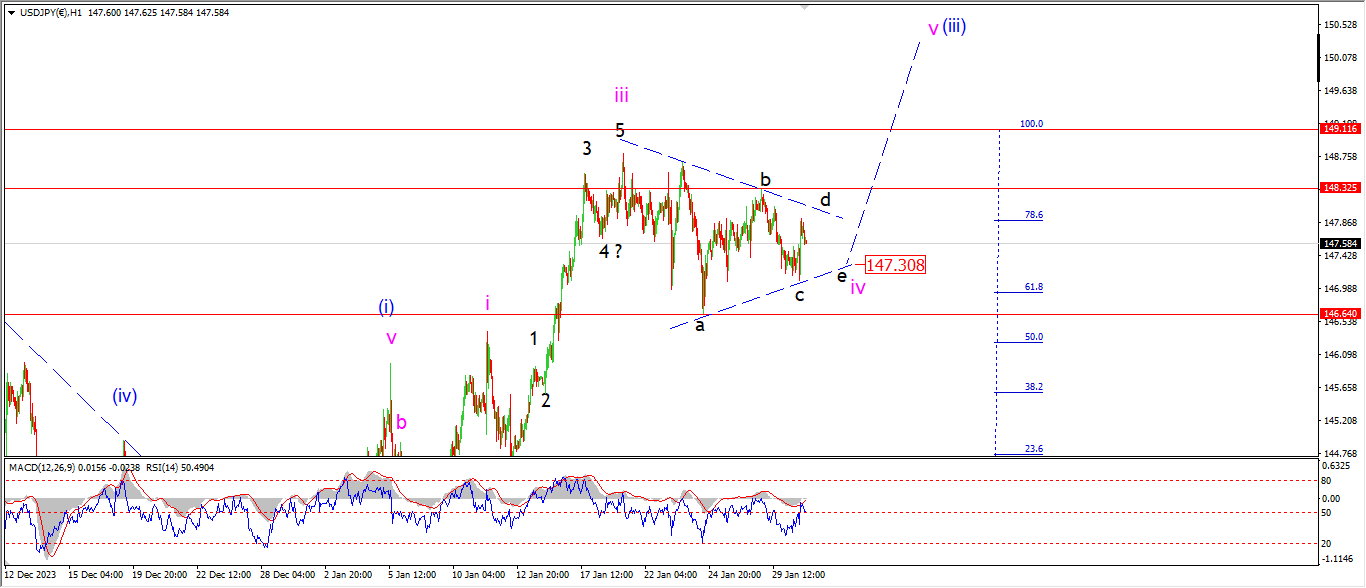1366x588 pixels.
Task: Click the blue '(iv)' wave label
Action: [124, 396]
